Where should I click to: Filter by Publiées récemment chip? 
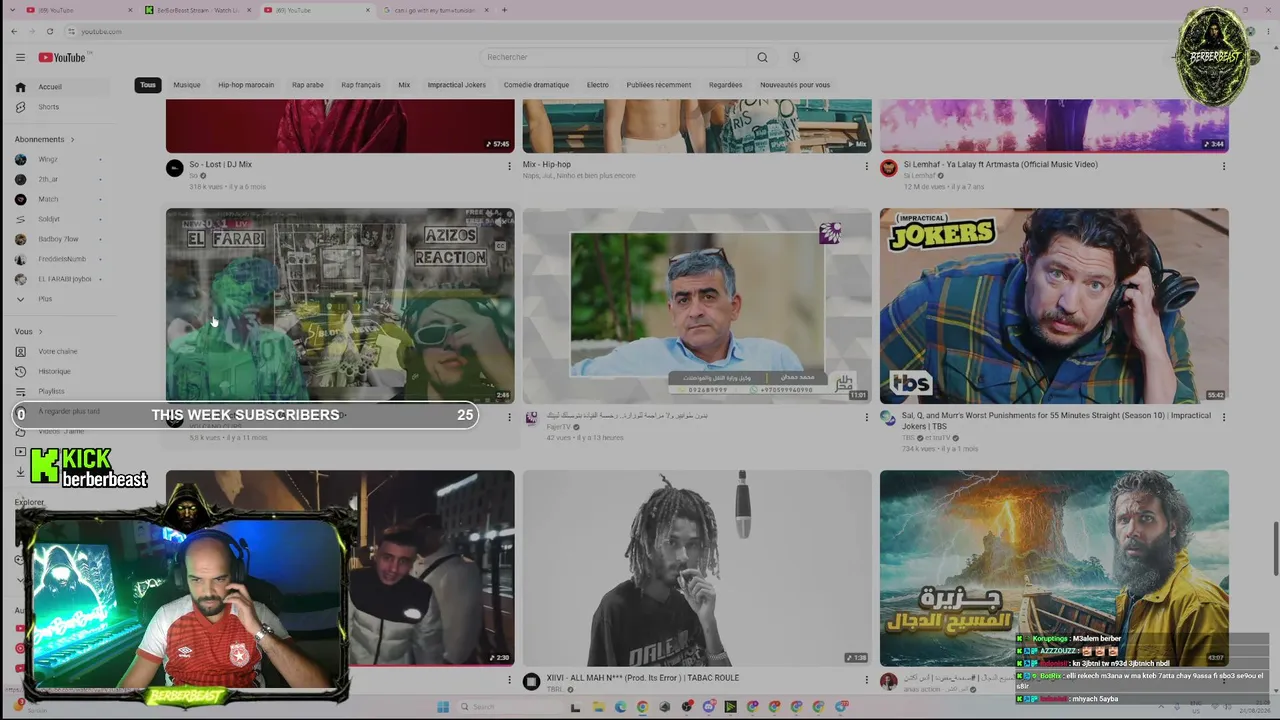click(659, 85)
